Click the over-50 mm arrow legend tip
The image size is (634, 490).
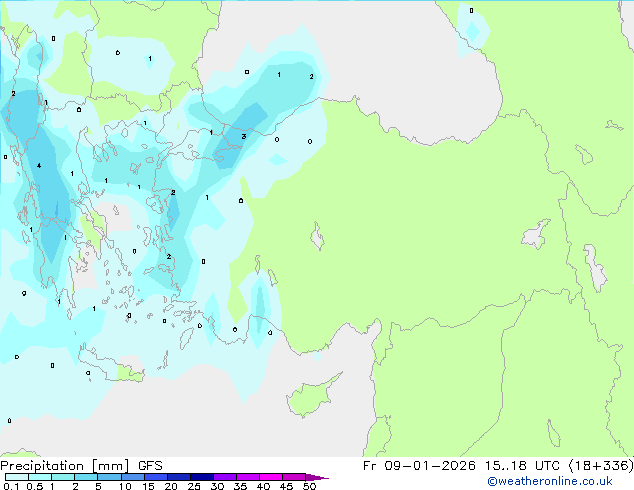point(317,477)
